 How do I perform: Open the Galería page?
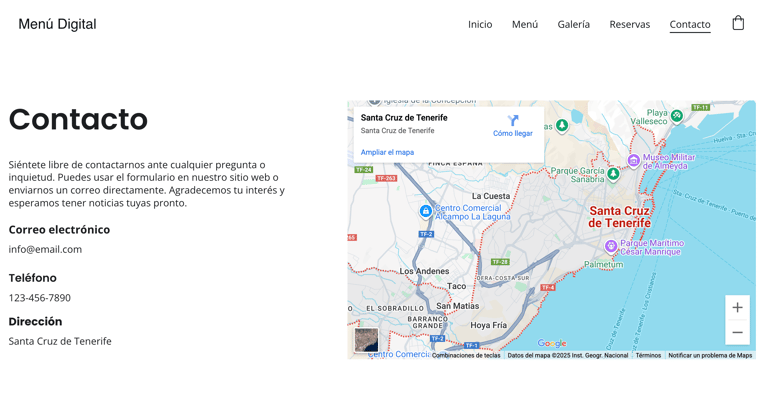[x=574, y=24]
